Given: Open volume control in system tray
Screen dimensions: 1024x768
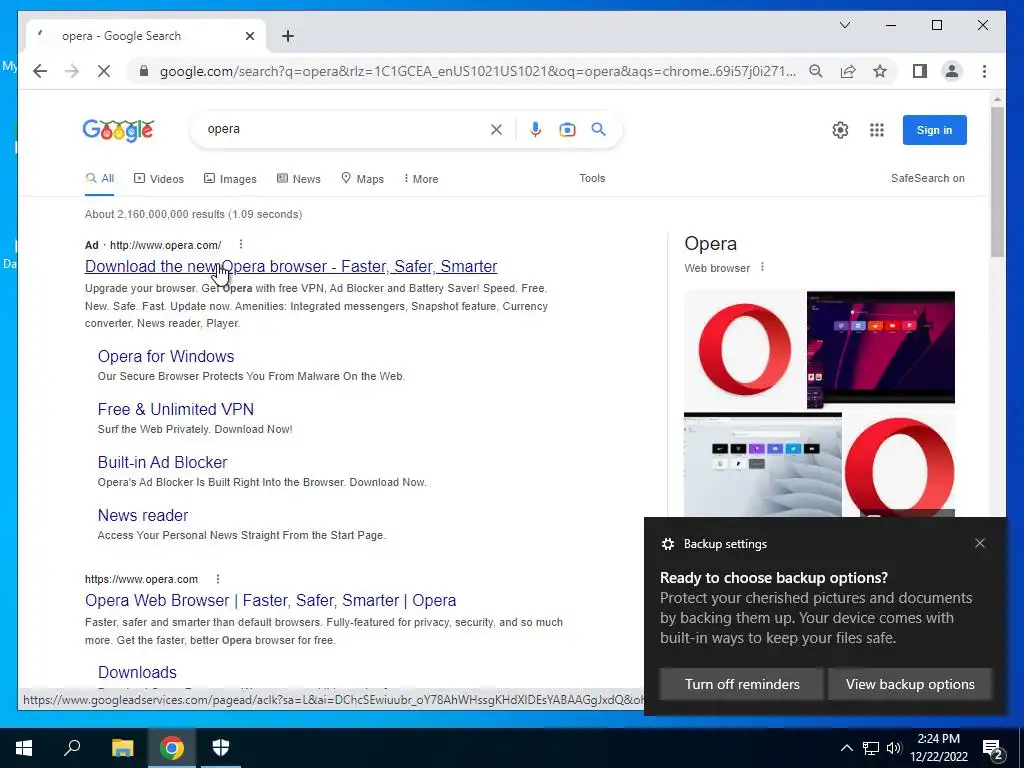Looking at the screenshot, I should pyautogui.click(x=894, y=748).
